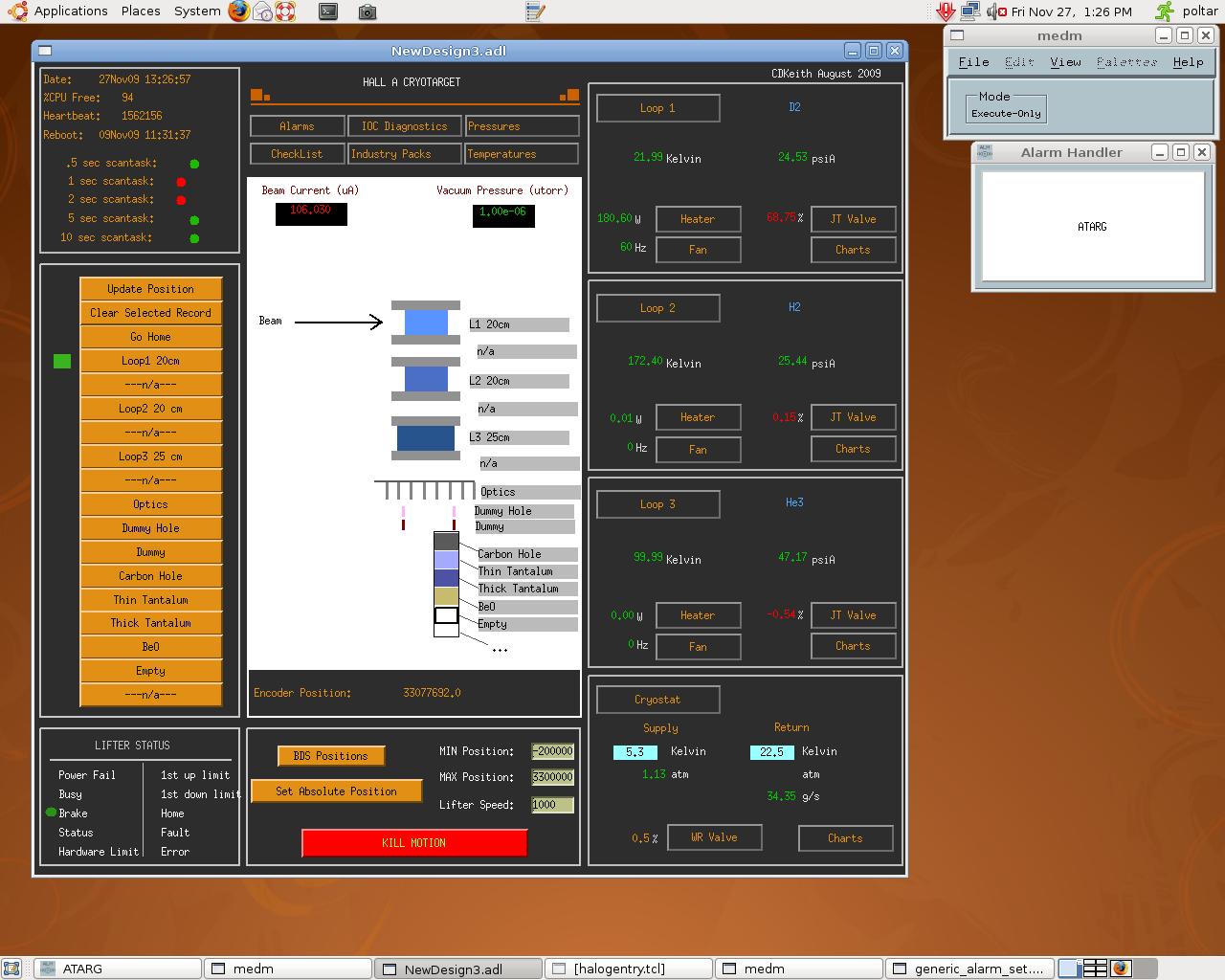Open the System menu in top panel
Viewport: 1225px width, 980px height.
click(197, 11)
